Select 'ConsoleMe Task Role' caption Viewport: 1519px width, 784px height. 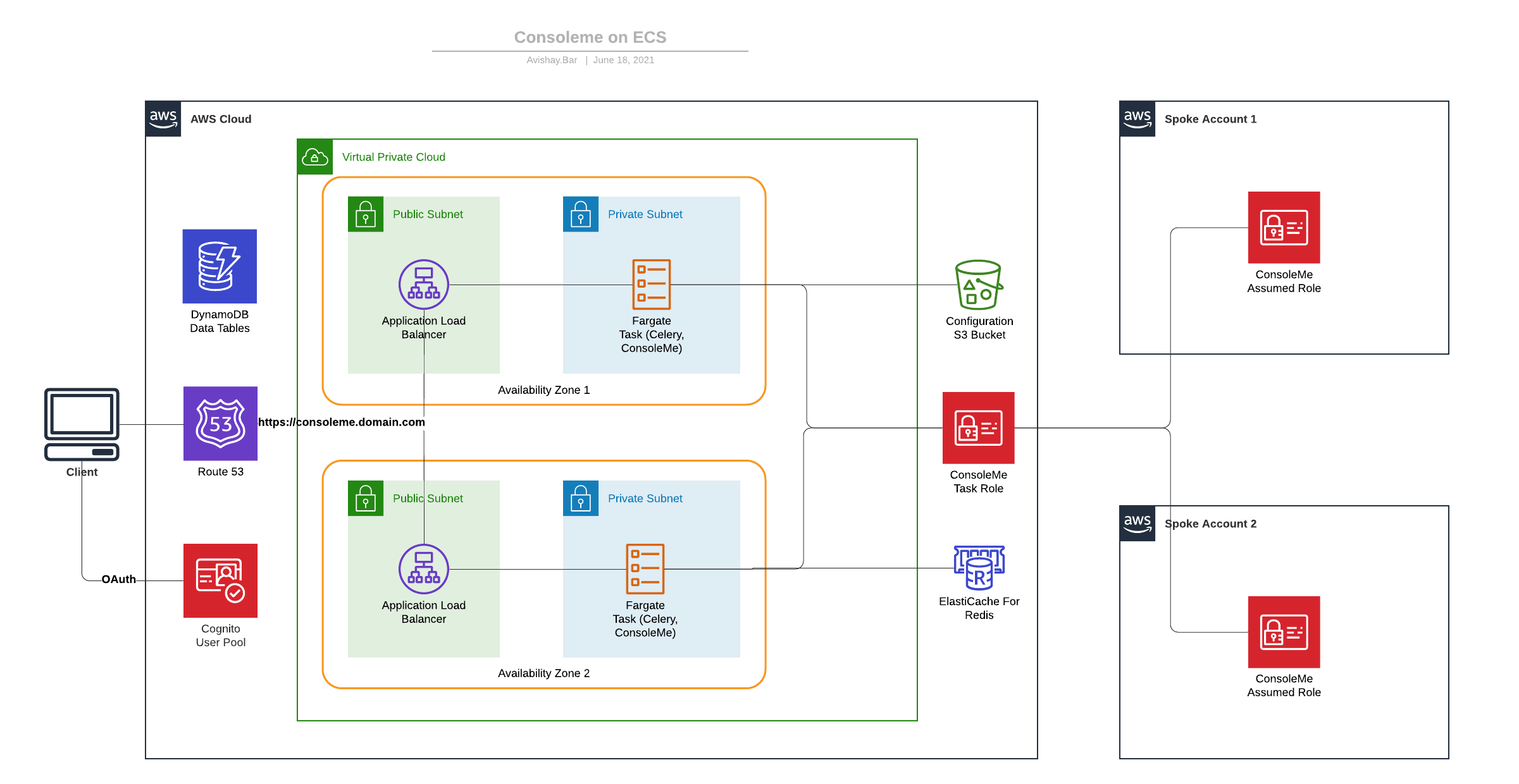979,482
